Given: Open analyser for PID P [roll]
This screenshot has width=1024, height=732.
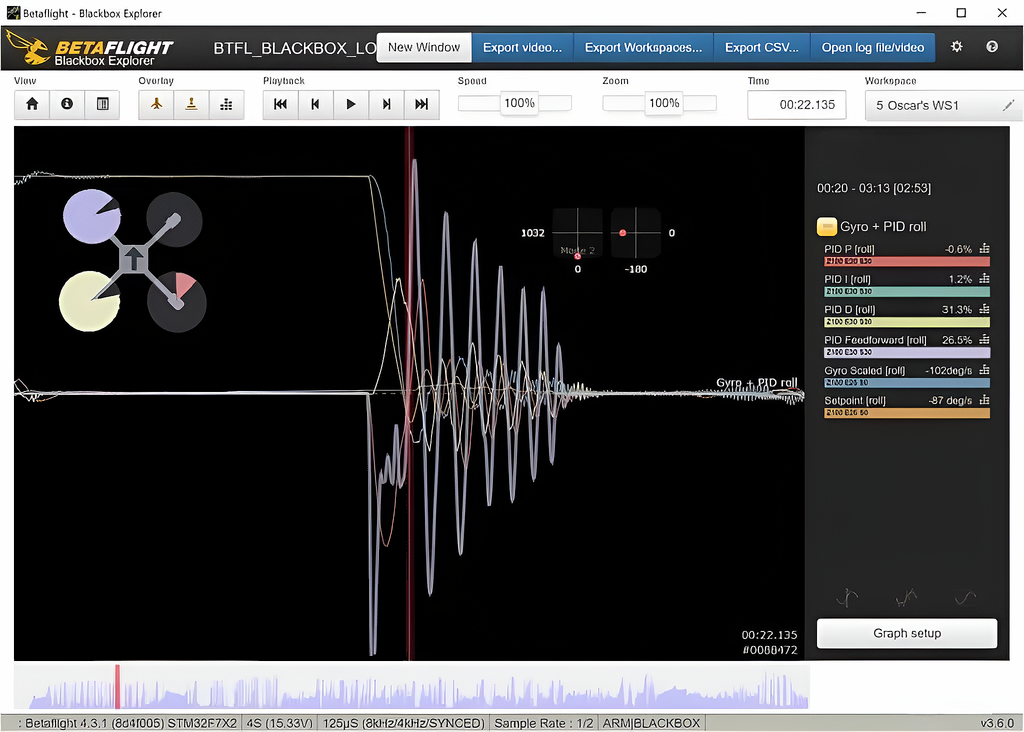Looking at the screenshot, I should [x=984, y=249].
